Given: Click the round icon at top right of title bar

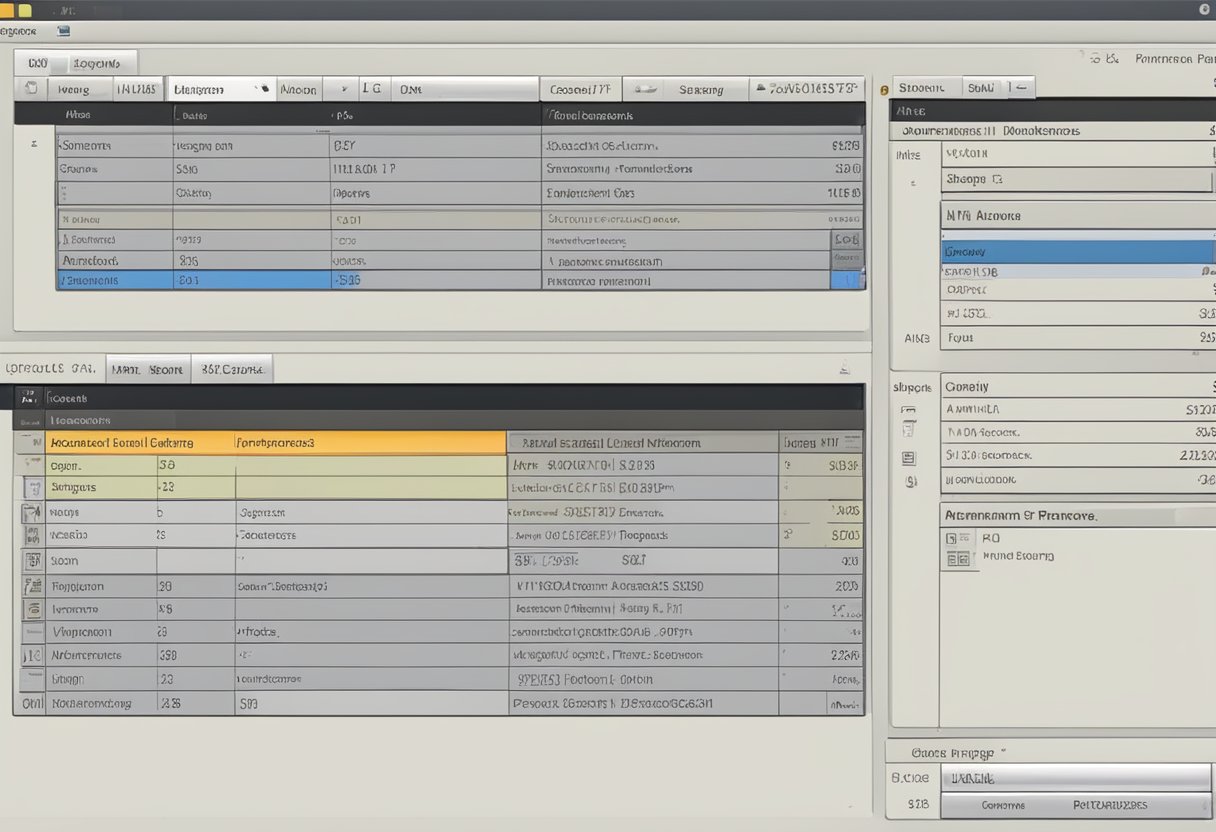Looking at the screenshot, I should (x=1204, y=9).
